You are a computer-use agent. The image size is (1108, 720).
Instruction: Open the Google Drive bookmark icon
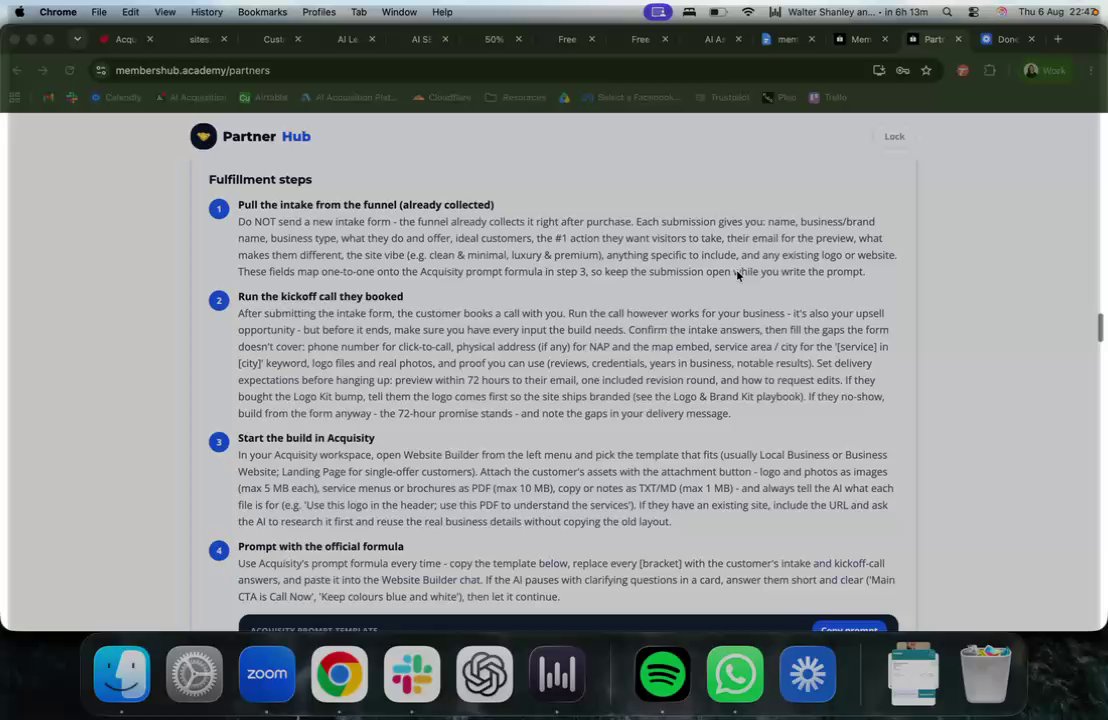tap(565, 98)
